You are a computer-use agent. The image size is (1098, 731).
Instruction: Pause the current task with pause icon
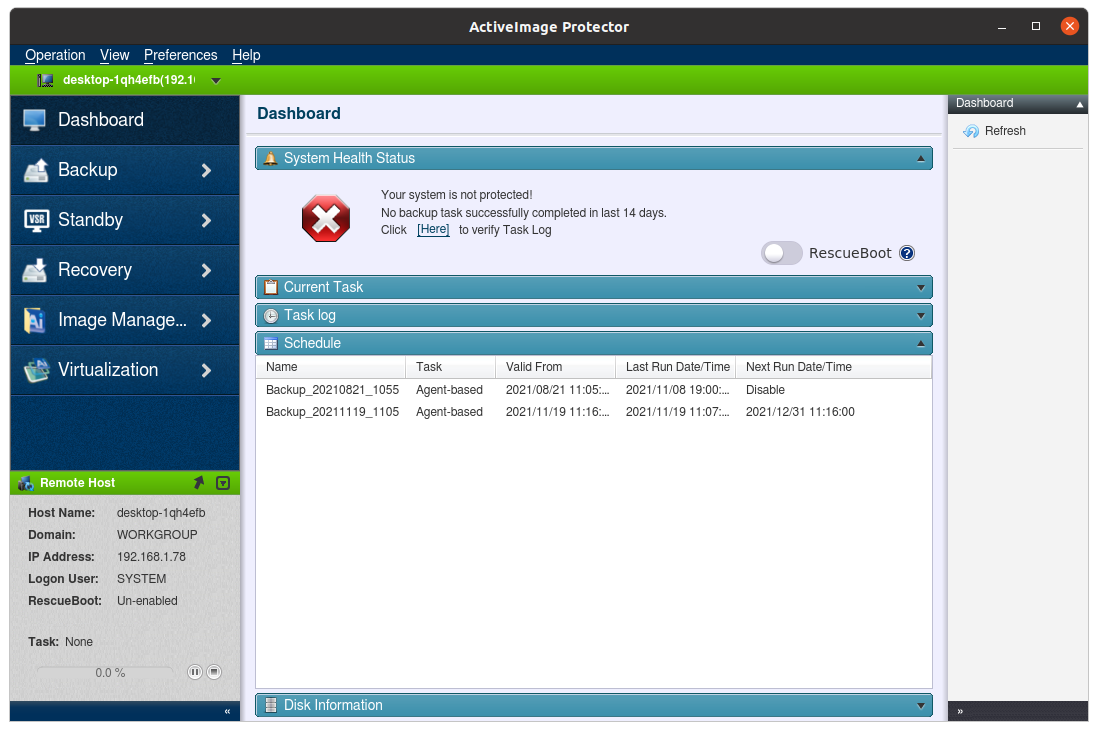click(195, 672)
